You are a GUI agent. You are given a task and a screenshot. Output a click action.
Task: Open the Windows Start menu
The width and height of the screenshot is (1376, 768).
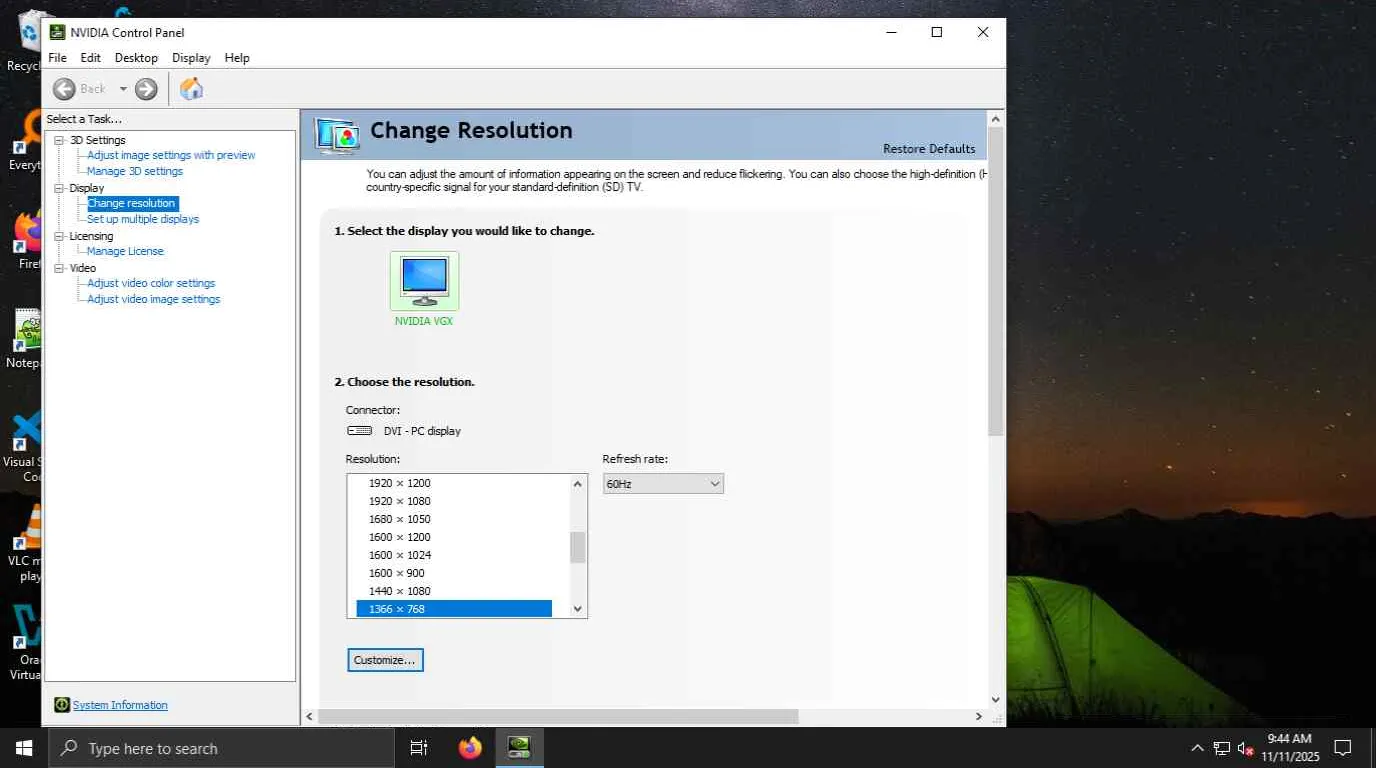click(x=23, y=748)
